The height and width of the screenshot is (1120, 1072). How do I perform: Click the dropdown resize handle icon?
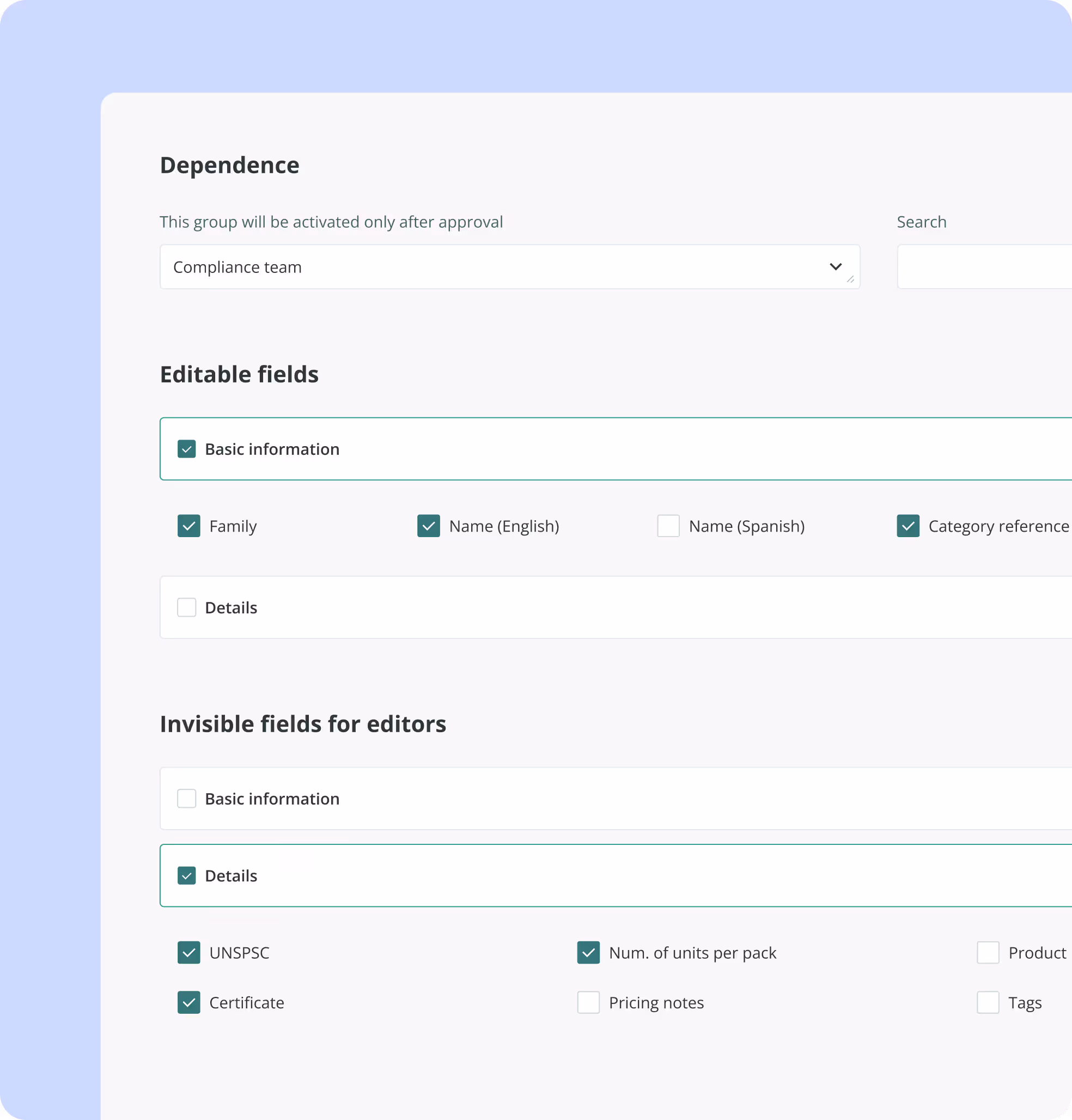tap(850, 279)
